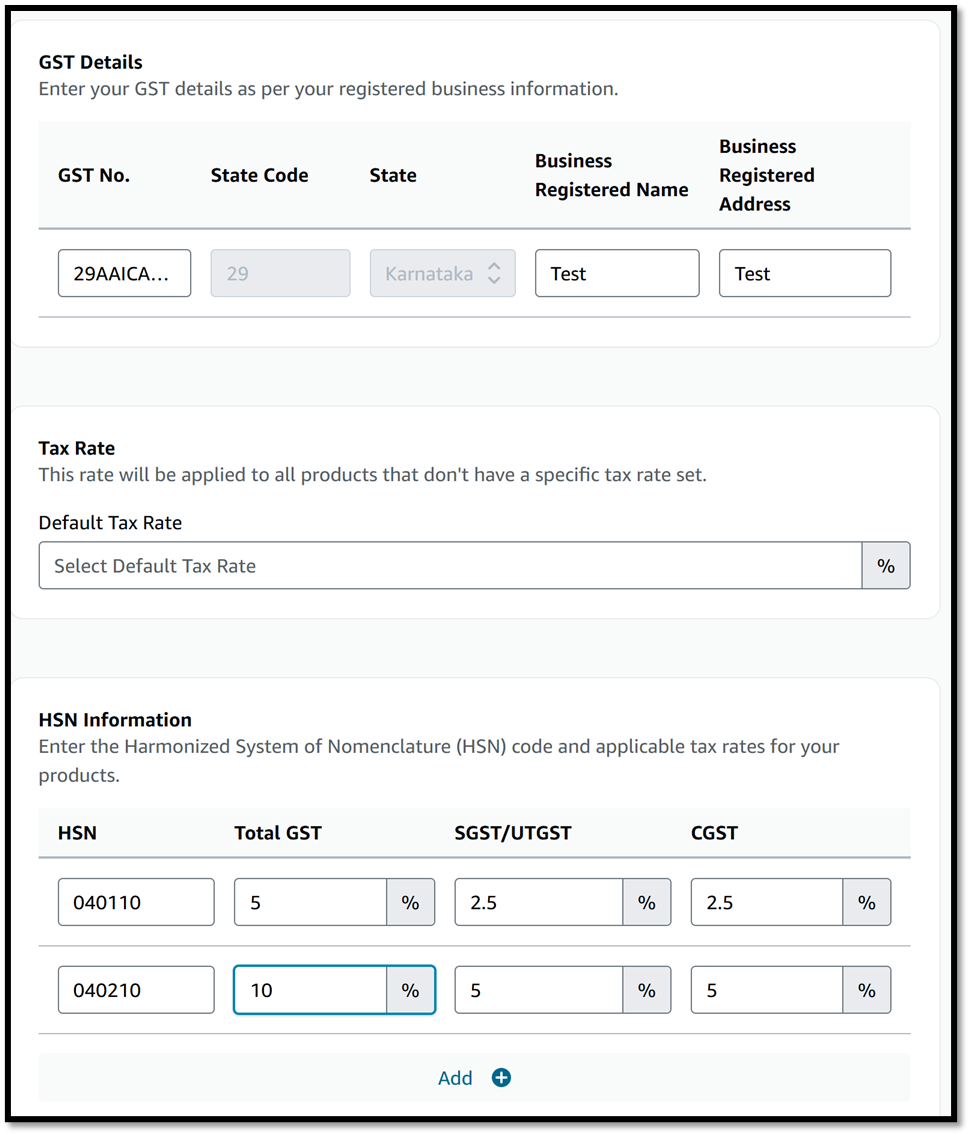Image resolution: width=970 pixels, height=1135 pixels.
Task: Click SGST/UTGST field in second HSN row
Action: coord(538,990)
